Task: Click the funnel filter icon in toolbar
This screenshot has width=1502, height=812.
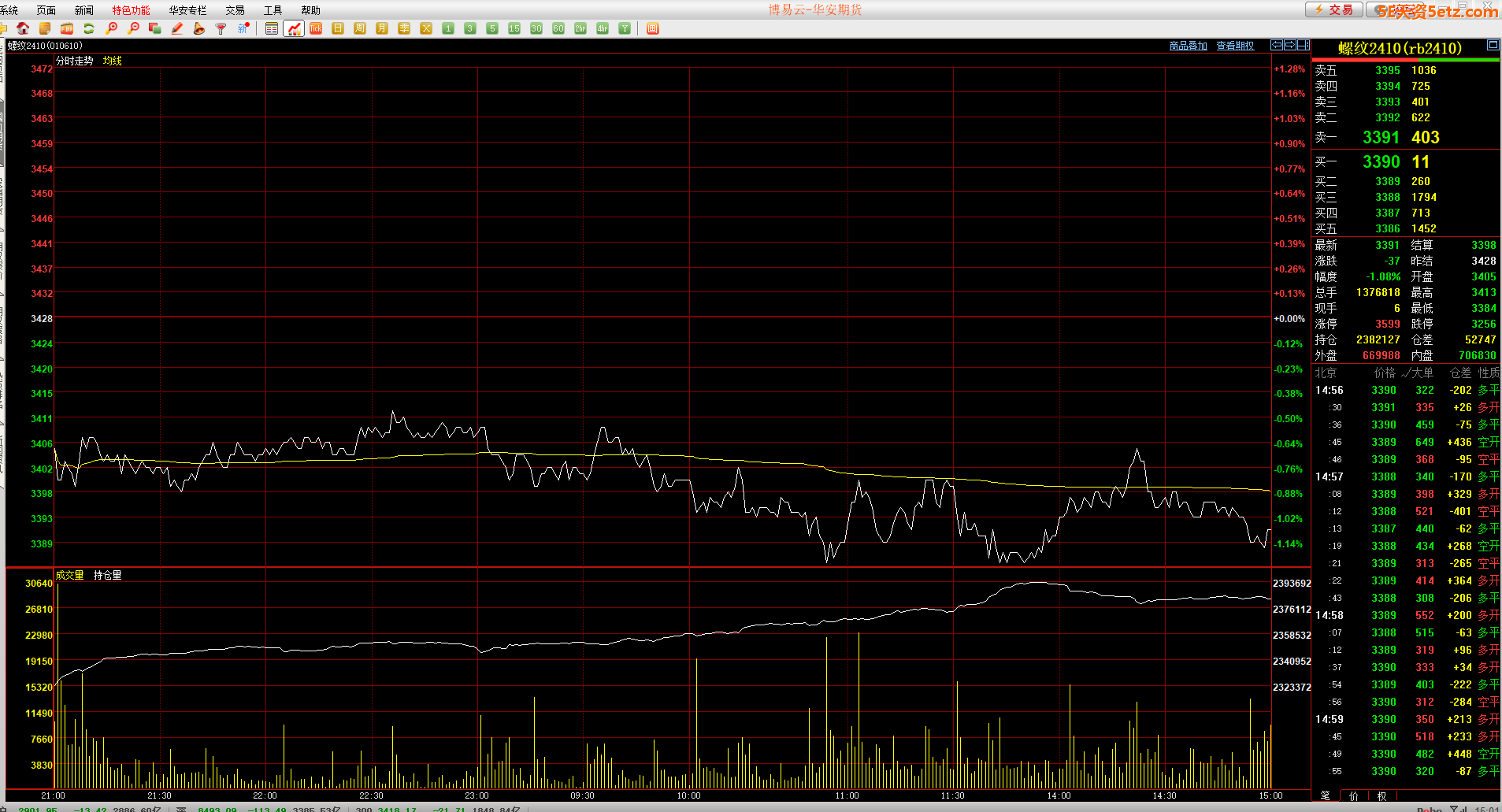Action: [221, 28]
